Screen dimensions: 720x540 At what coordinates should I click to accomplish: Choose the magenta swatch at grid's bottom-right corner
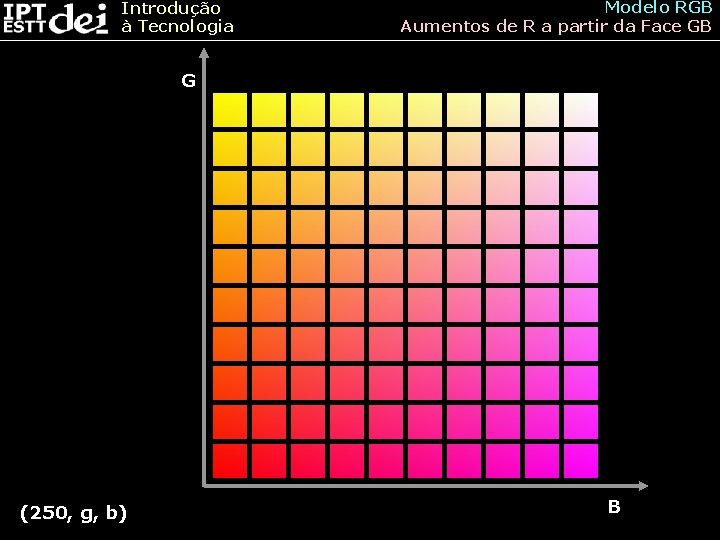click(581, 461)
